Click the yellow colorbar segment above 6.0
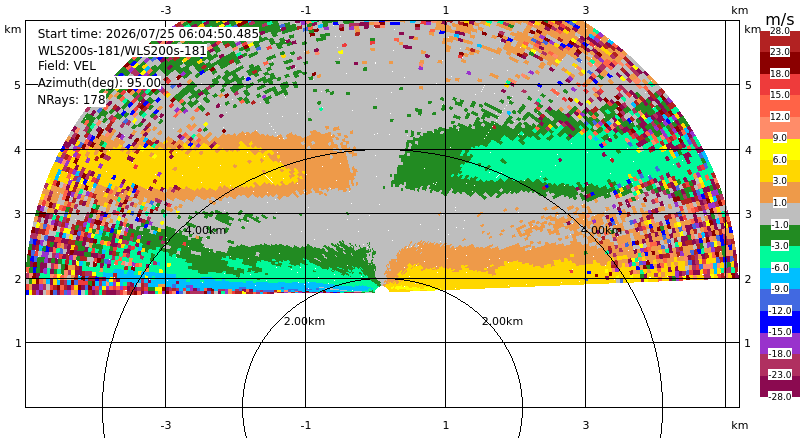The width and height of the screenshot is (800, 438). click(780, 149)
